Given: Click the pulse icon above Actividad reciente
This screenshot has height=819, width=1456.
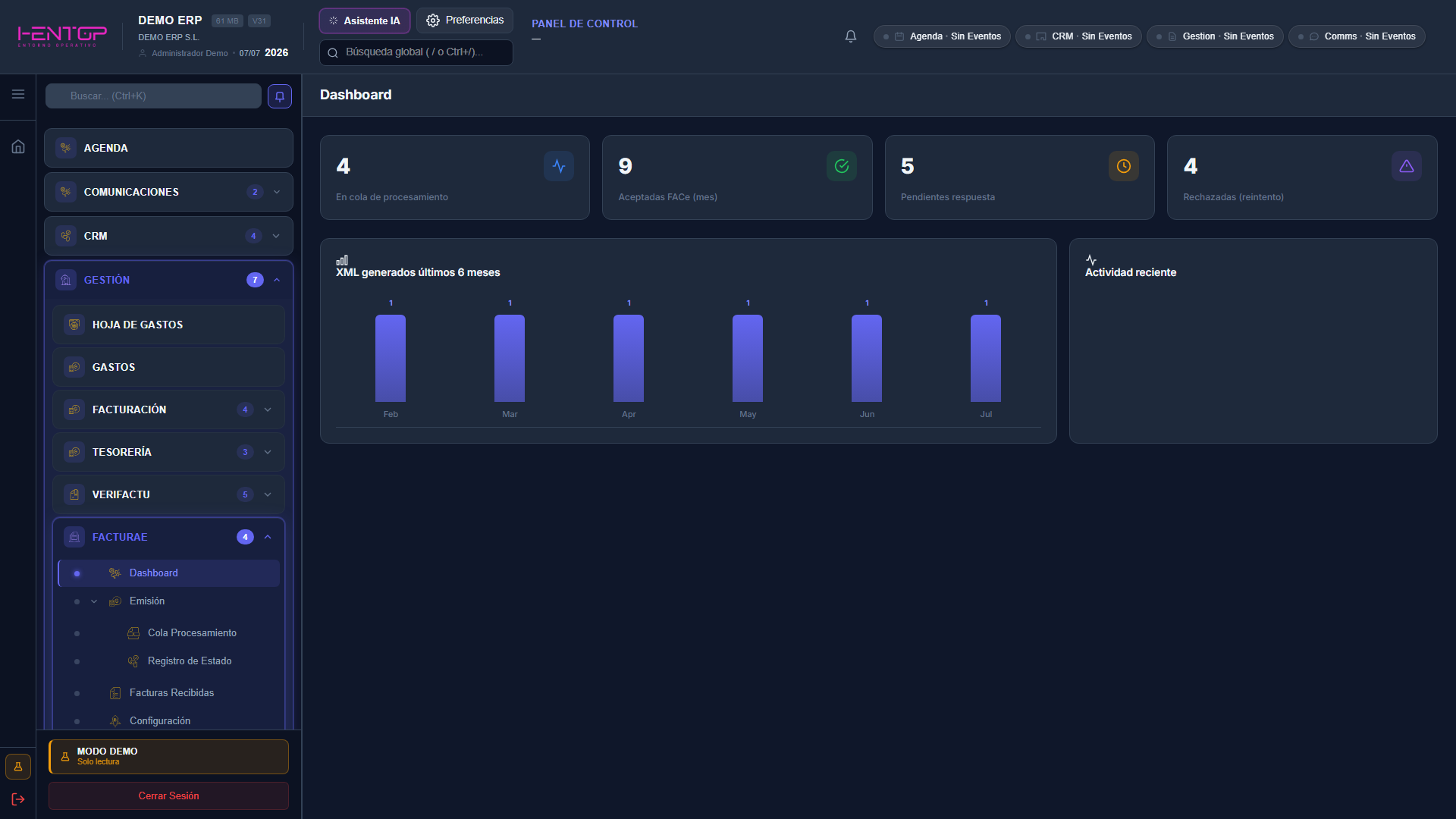Looking at the screenshot, I should coord(1091,260).
